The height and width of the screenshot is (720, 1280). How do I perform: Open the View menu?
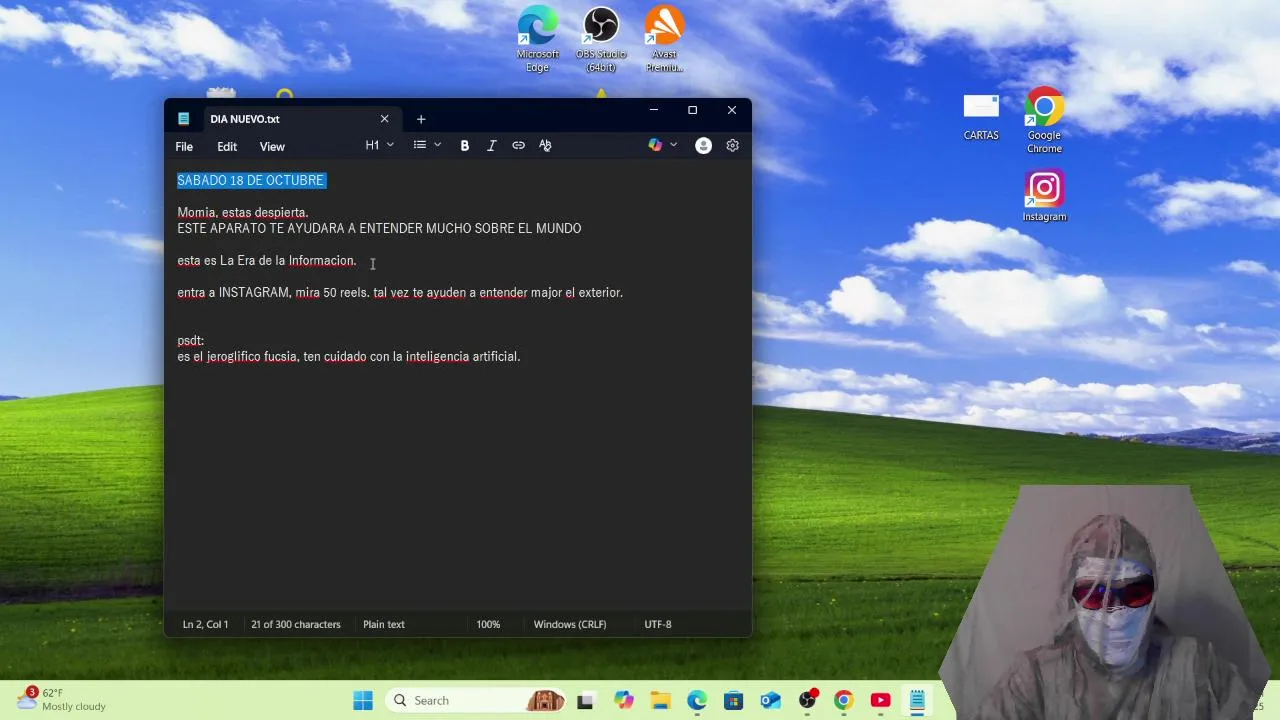point(272,146)
